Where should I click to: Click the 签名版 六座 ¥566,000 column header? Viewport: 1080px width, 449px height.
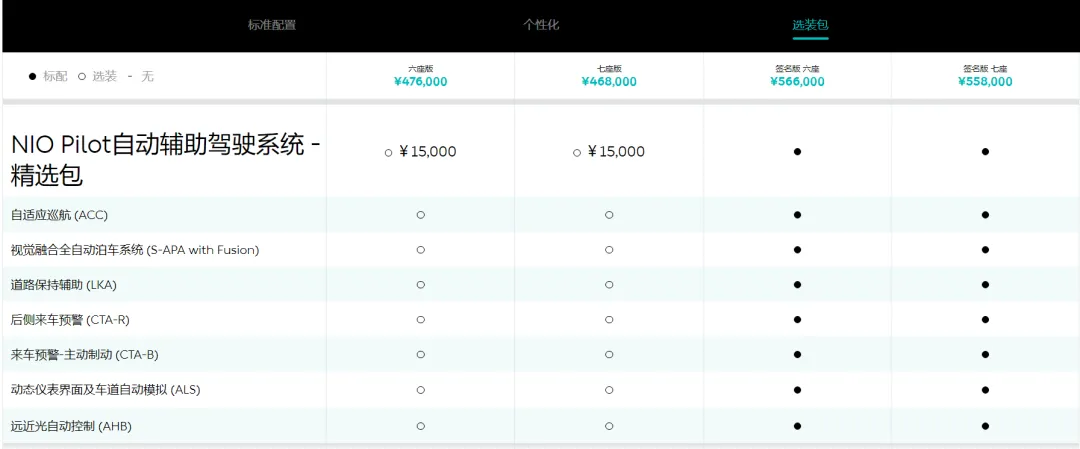(x=797, y=76)
